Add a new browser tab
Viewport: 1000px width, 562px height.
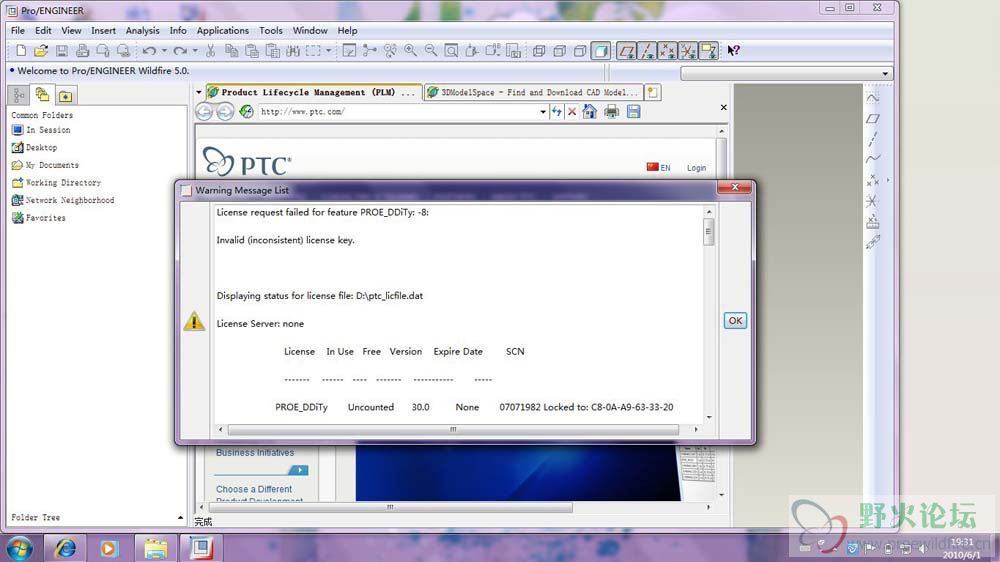point(652,92)
